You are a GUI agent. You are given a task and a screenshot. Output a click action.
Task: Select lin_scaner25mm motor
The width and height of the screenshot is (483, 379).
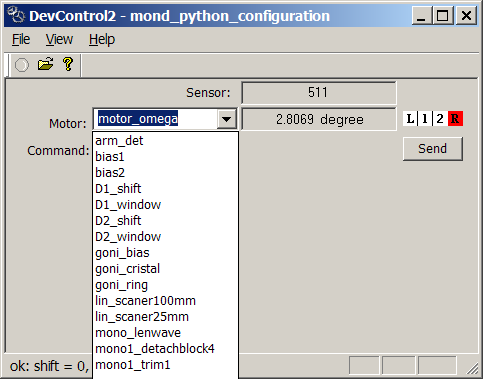point(165,317)
